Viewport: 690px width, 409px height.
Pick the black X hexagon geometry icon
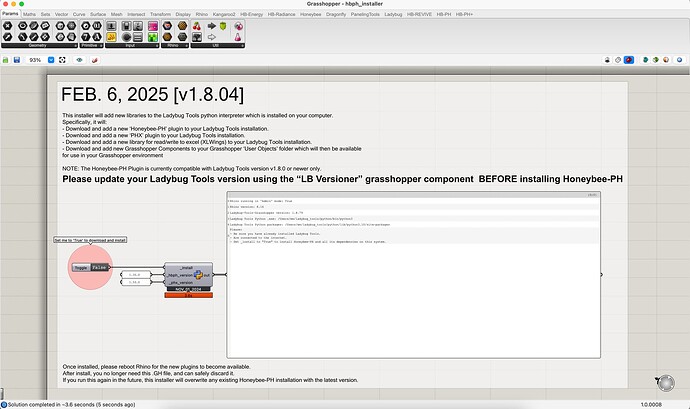point(7,26)
